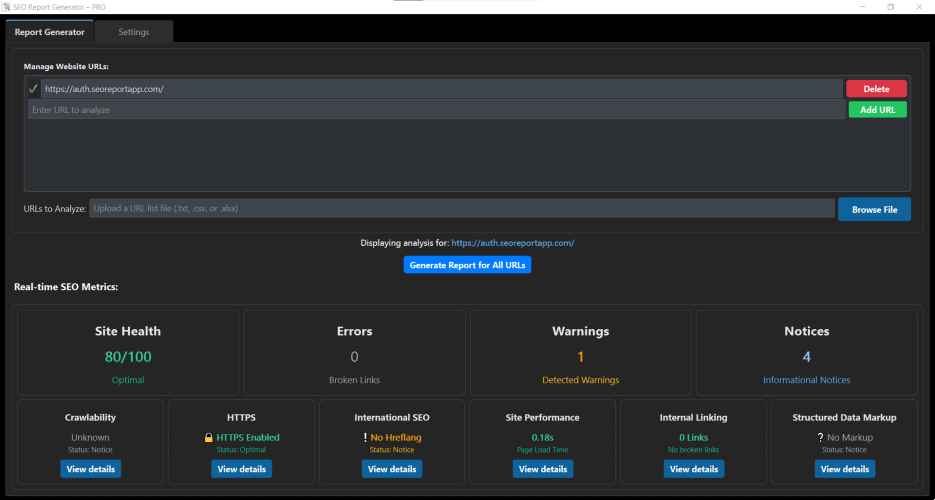The height and width of the screenshot is (500, 935).
Task: Click the URL list file upload field
Action: tap(462, 209)
